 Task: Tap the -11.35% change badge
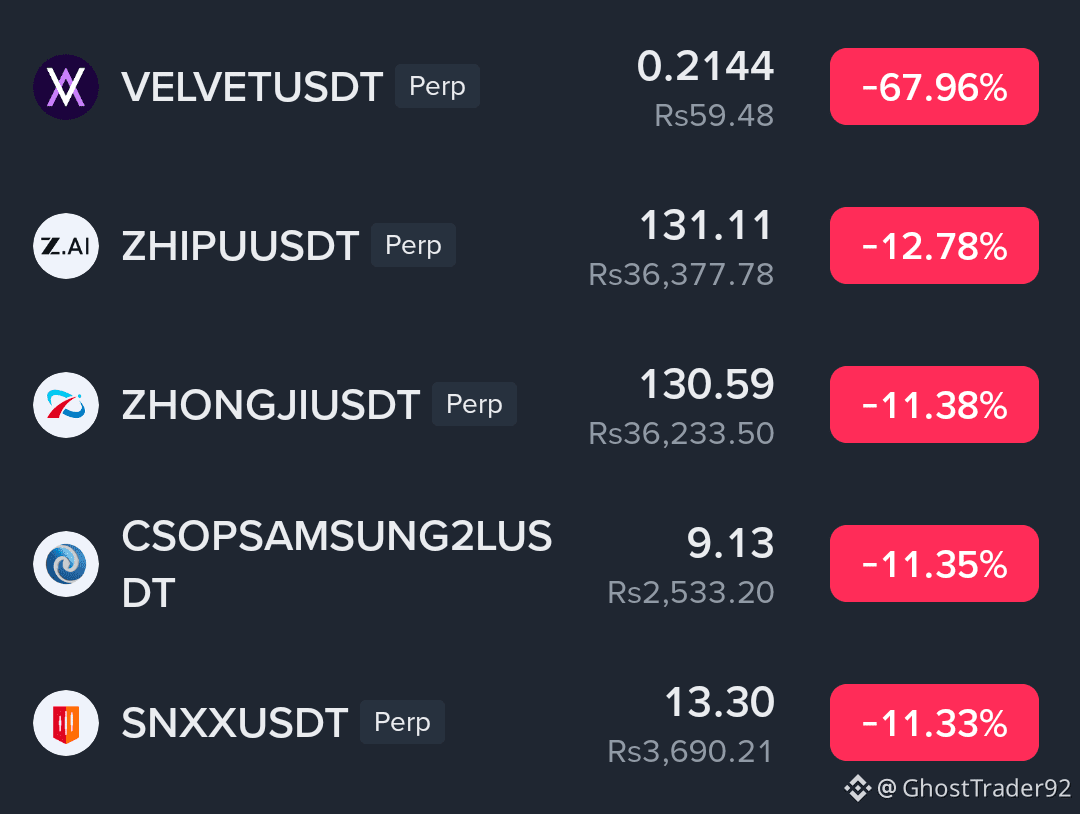(934, 564)
